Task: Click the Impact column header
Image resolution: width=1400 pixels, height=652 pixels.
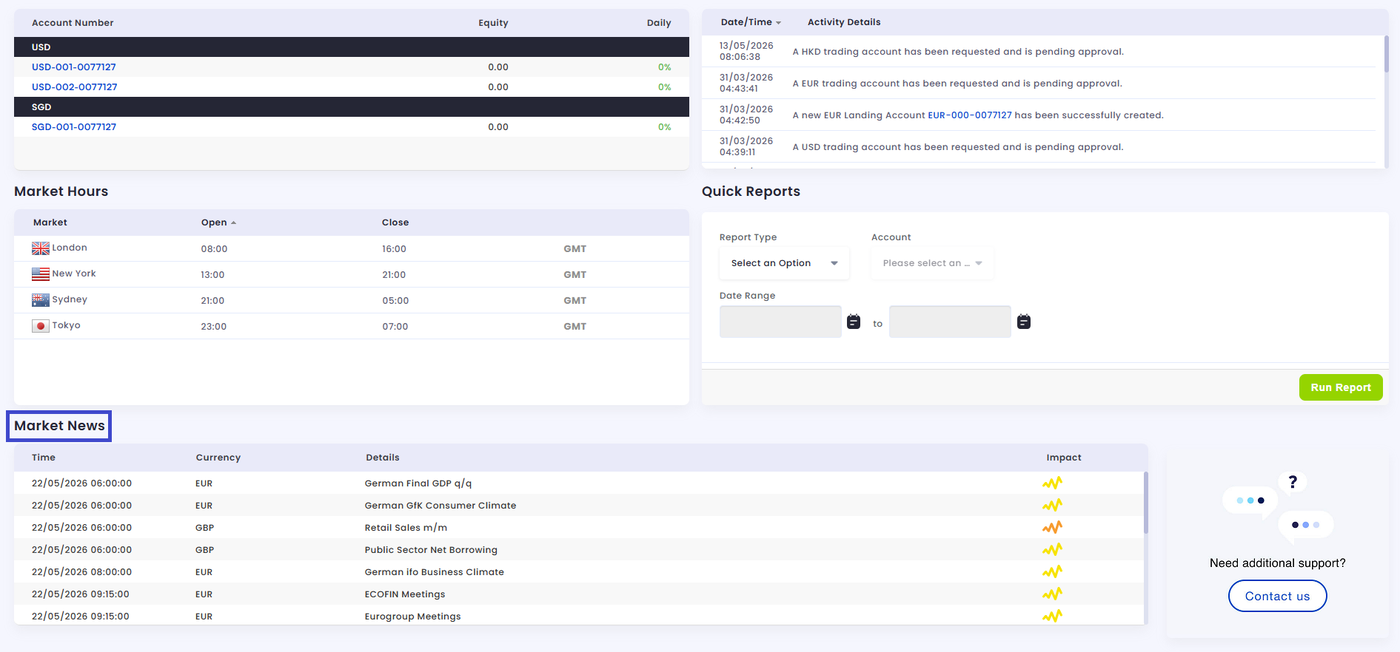Action: (x=1064, y=457)
